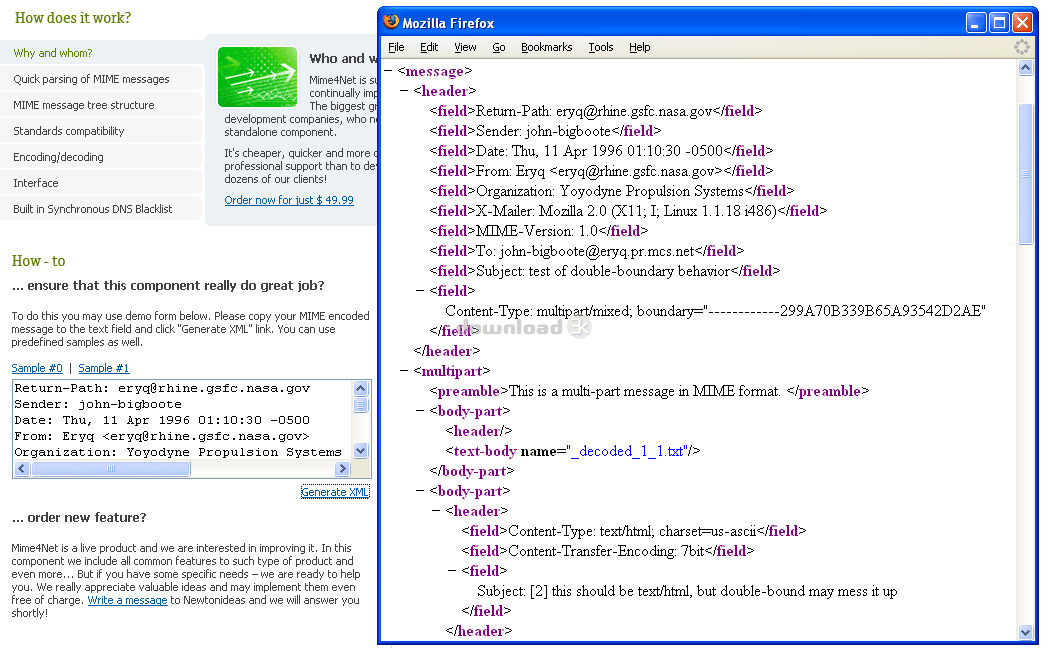The image size is (1049, 652).
Task: Minimize the Mozilla Firefox window
Action: pos(976,23)
